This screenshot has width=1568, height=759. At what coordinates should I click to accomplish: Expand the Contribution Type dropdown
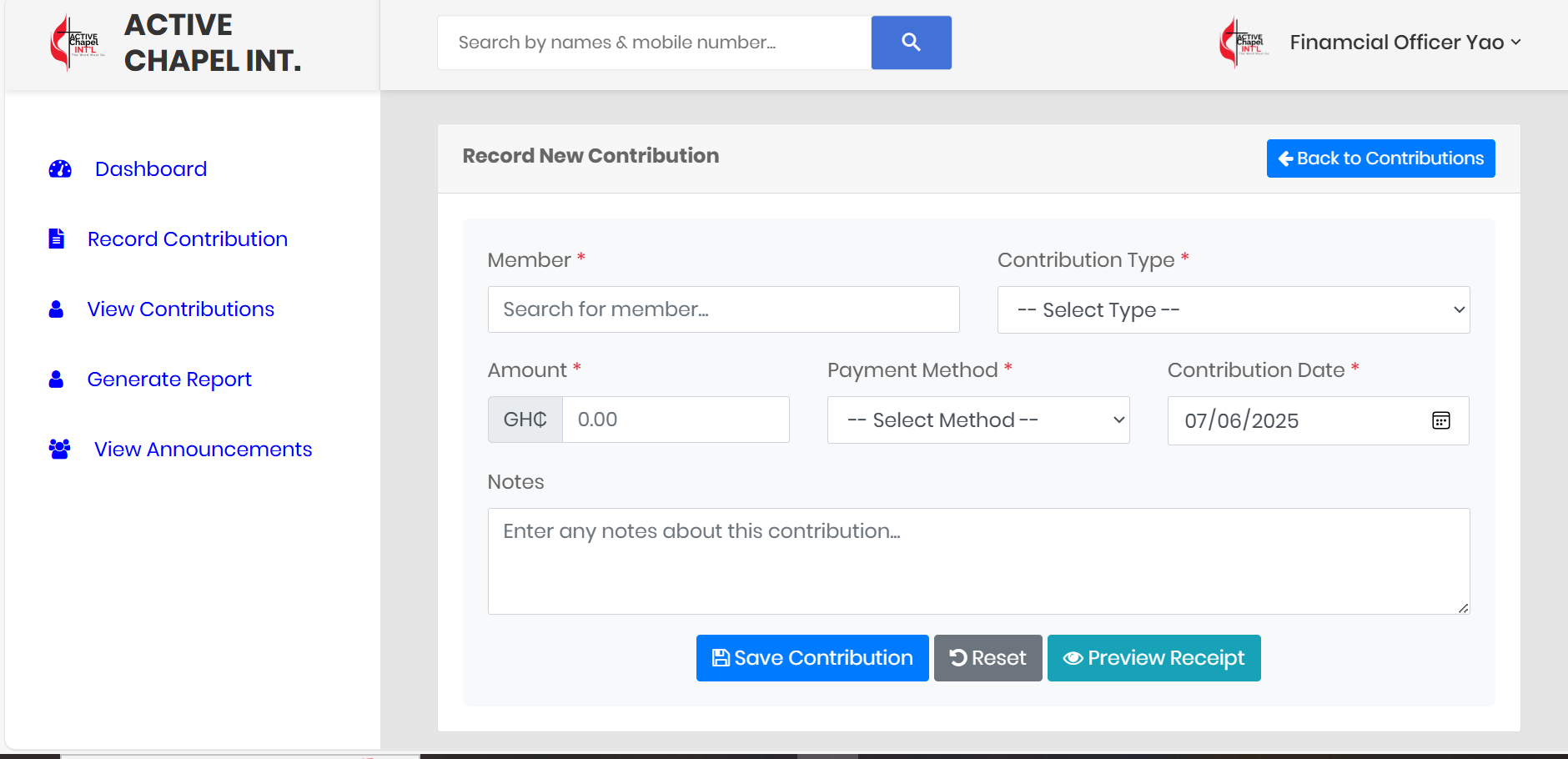pos(1233,310)
